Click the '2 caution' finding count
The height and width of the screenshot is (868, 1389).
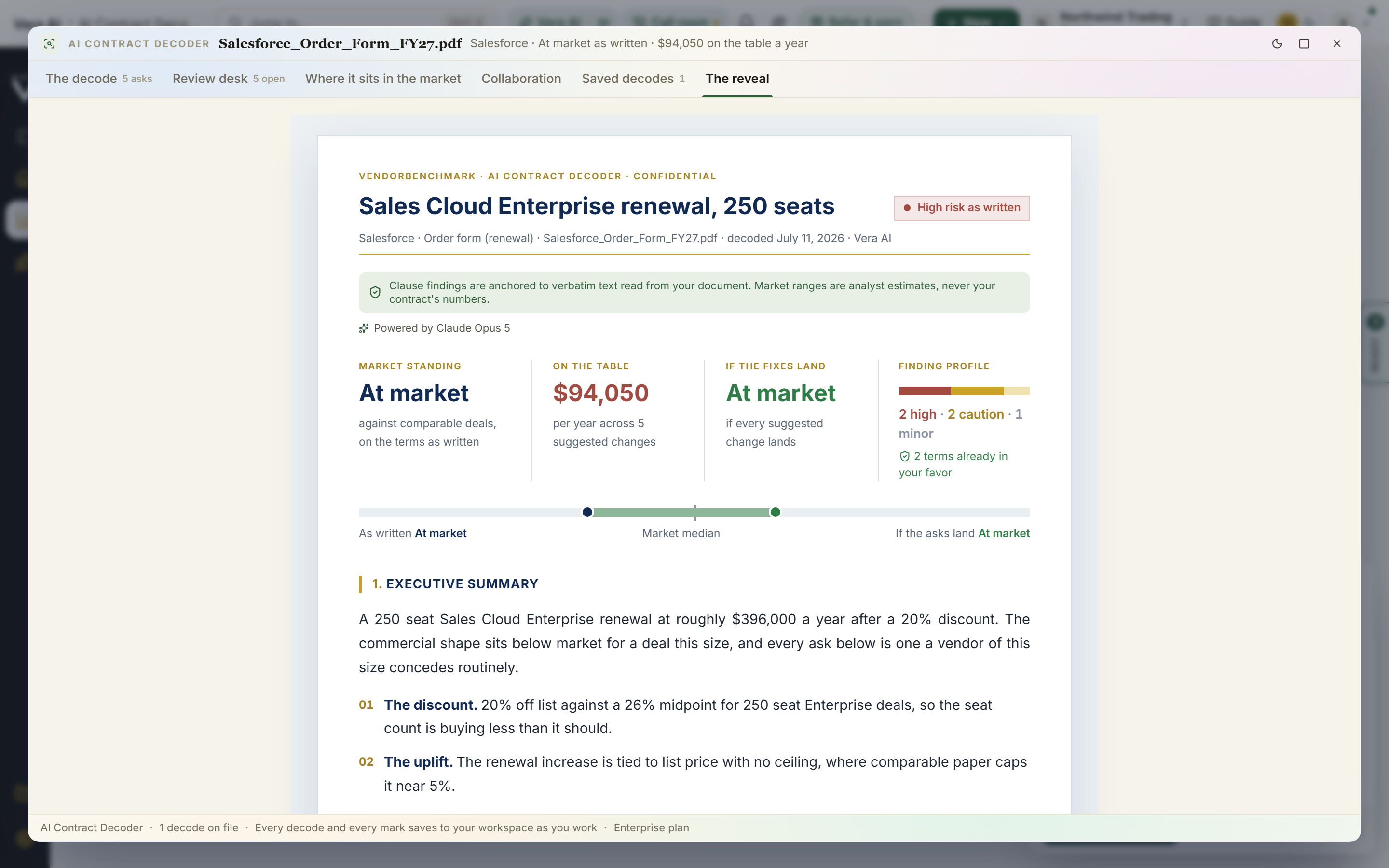[976, 415]
